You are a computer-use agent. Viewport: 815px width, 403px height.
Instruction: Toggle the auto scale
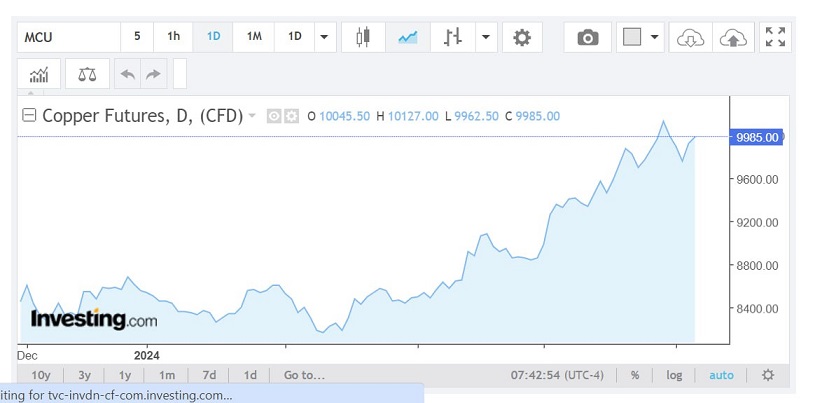coord(721,375)
